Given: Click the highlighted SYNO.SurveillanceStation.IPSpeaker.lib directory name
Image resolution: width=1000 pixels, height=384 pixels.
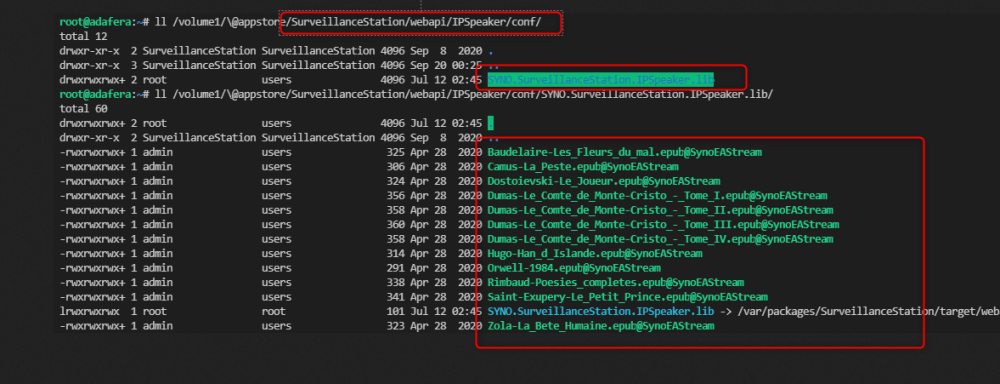Looking at the screenshot, I should point(600,80).
